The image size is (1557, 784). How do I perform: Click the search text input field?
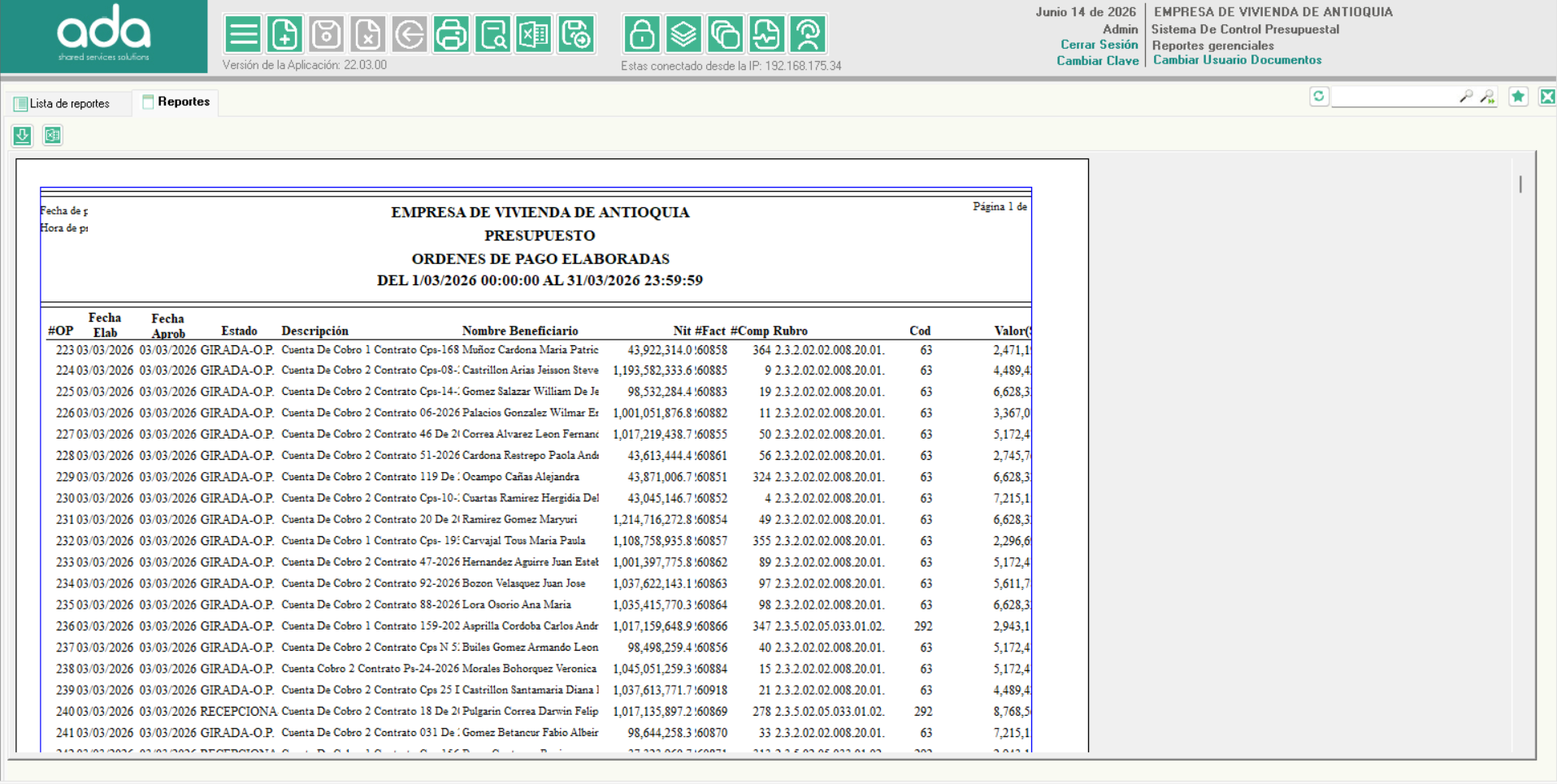[x=1394, y=97]
